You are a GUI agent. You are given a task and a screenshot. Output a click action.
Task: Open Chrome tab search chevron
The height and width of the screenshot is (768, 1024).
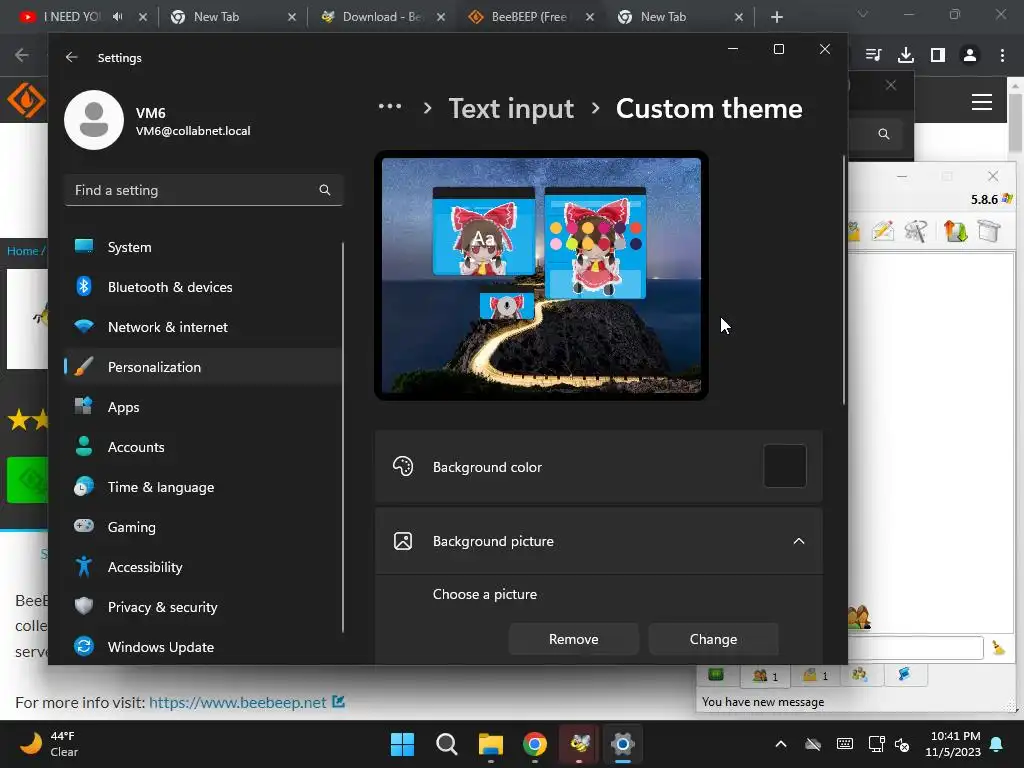click(863, 14)
